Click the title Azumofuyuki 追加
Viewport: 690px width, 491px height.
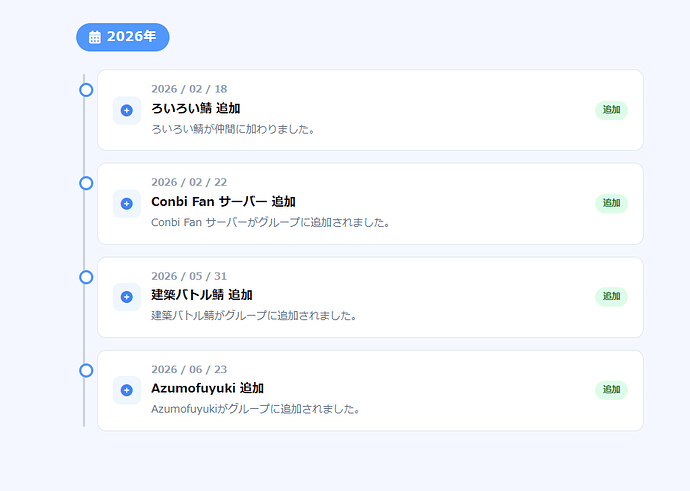click(x=207, y=388)
